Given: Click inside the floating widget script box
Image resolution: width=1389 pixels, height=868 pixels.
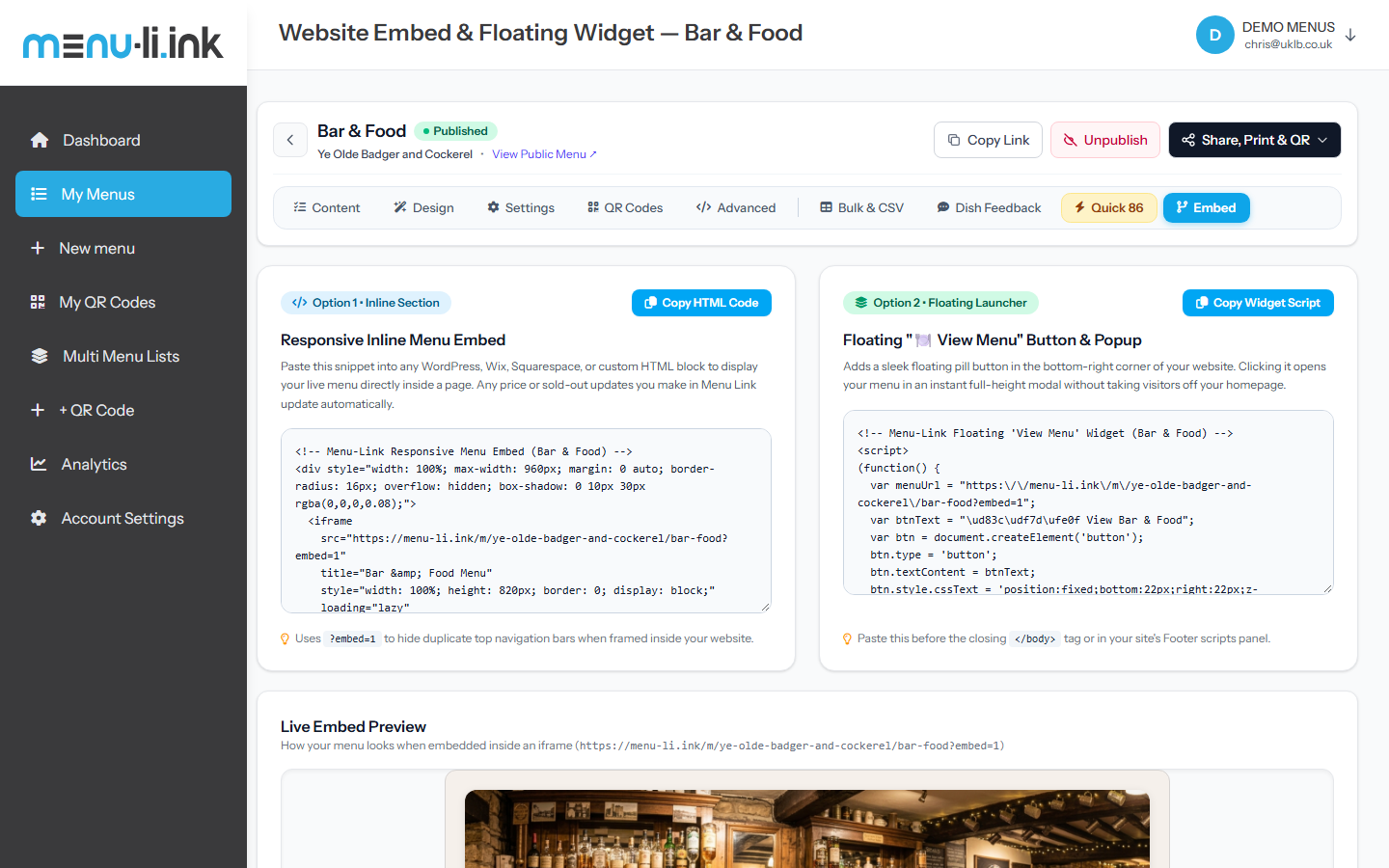Looking at the screenshot, I should [x=1088, y=502].
